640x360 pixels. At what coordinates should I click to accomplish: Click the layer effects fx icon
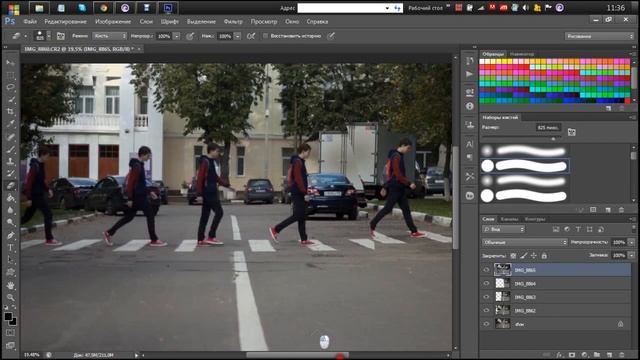click(559, 355)
